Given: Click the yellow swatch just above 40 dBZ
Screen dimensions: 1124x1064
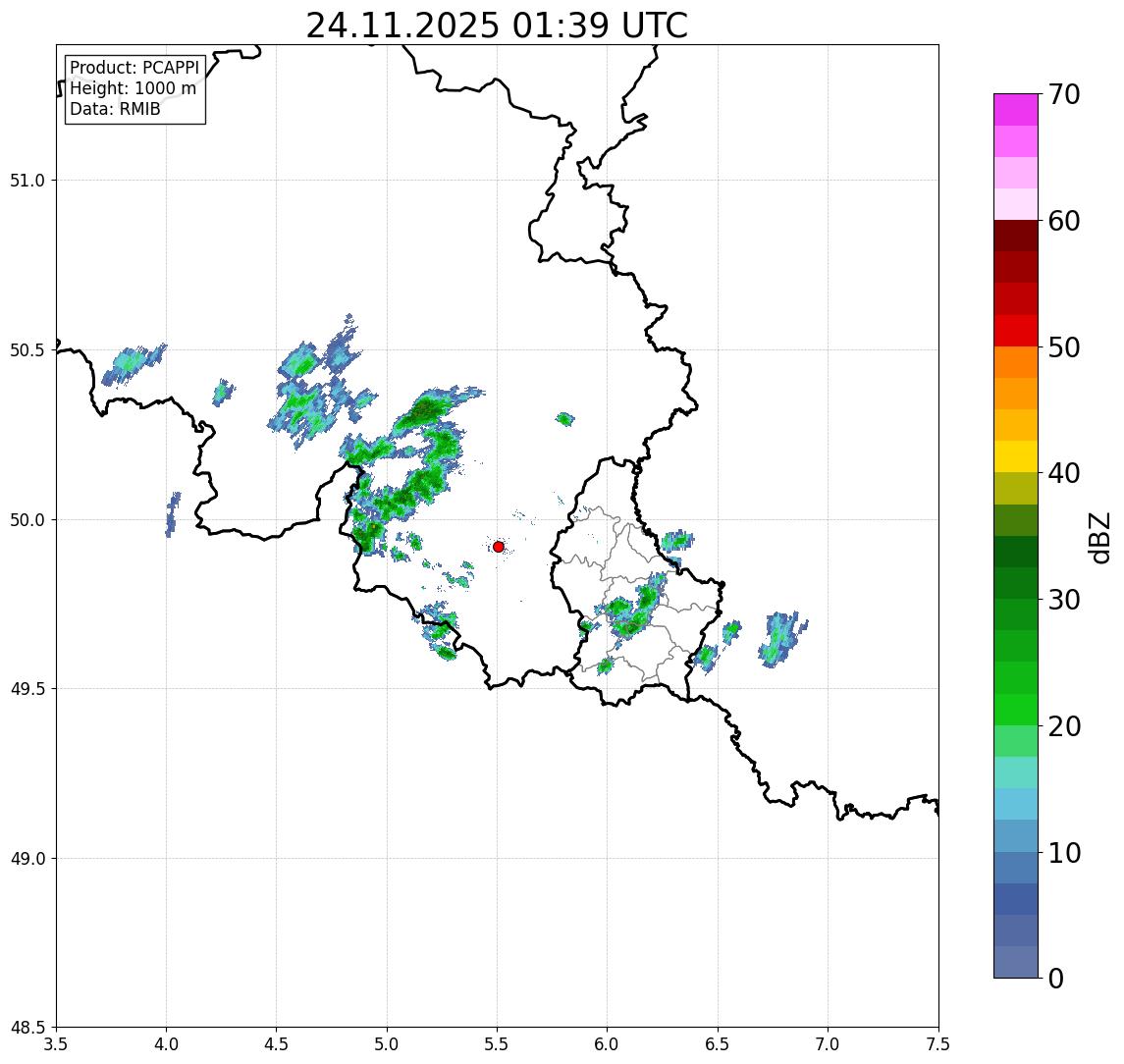Looking at the screenshot, I should [1016, 456].
